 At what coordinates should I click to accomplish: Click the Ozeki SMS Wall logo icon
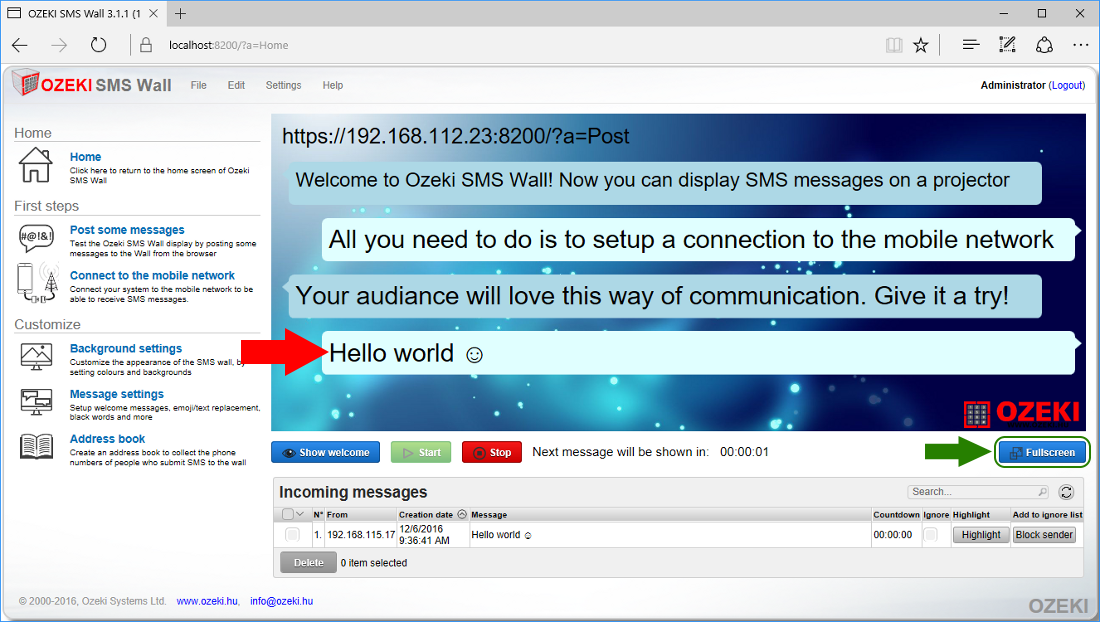(26, 83)
